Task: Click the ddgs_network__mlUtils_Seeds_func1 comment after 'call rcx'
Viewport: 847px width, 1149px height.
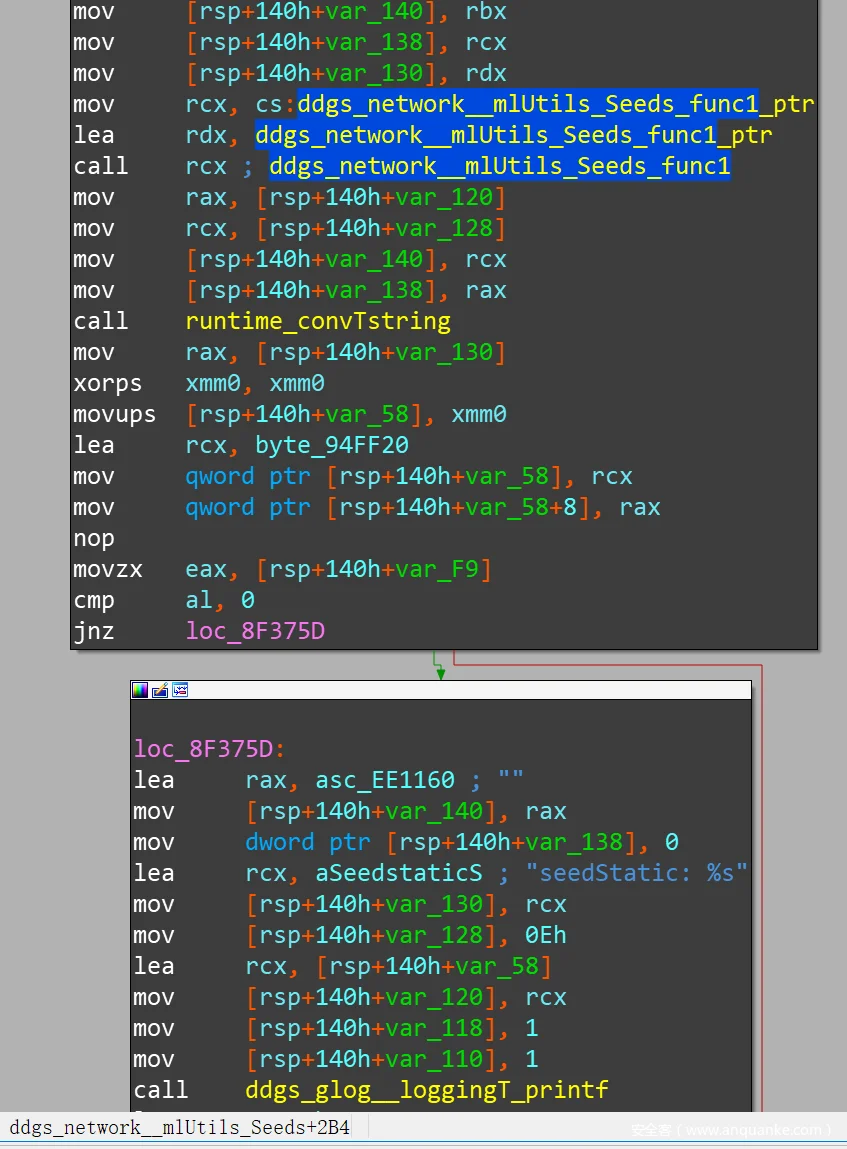Action: tap(500, 166)
